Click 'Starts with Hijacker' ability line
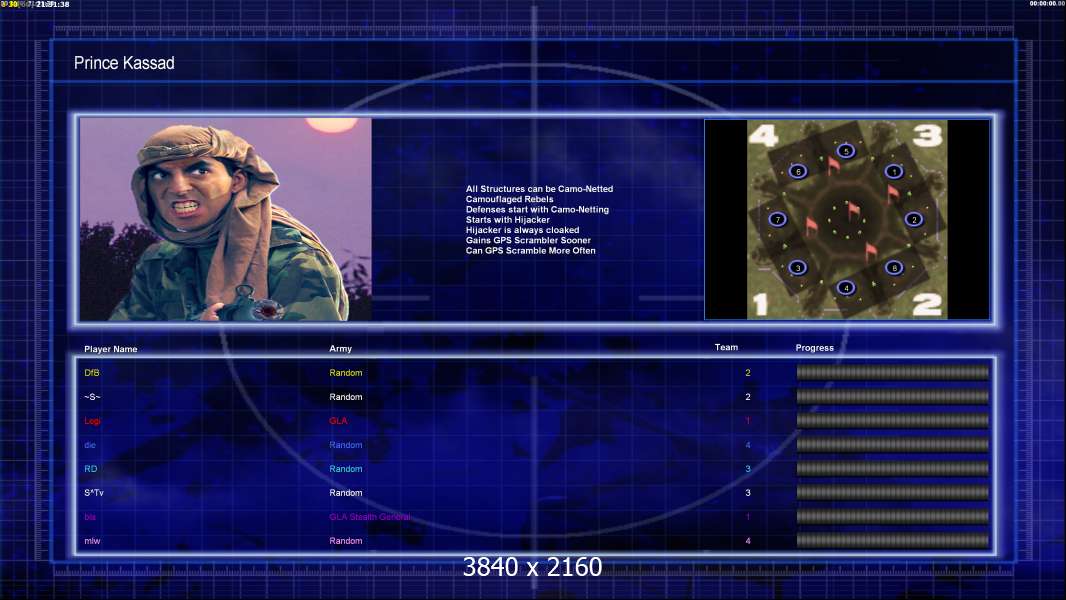The image size is (1066, 600). tap(508, 219)
